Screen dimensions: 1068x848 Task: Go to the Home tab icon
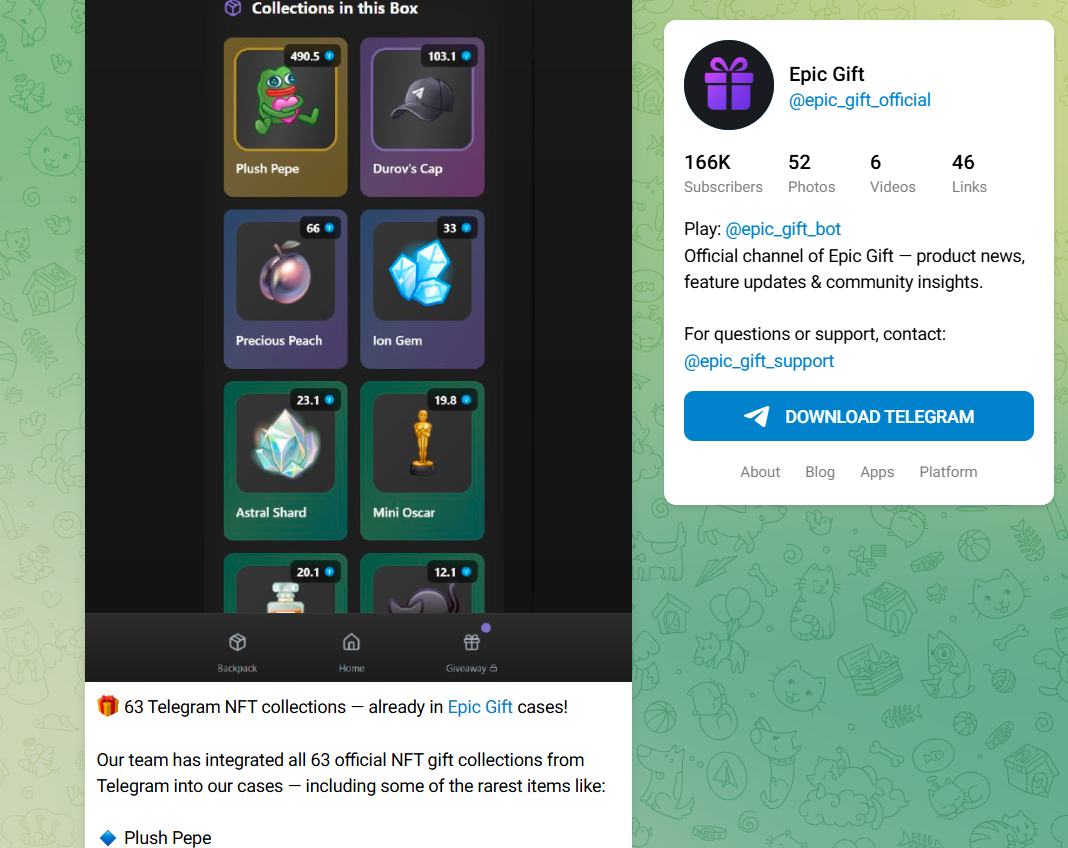(351, 642)
